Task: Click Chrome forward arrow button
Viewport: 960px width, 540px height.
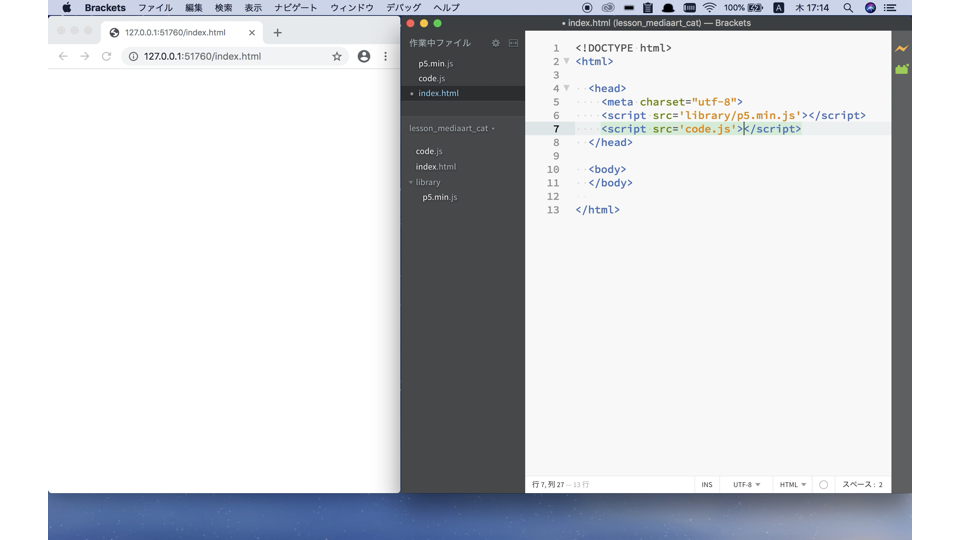Action: pos(84,56)
